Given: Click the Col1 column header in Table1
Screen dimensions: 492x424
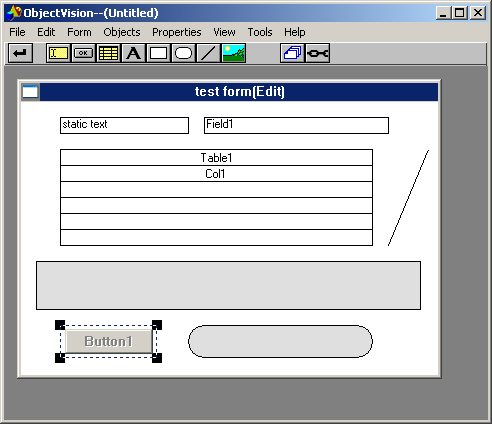Looking at the screenshot, I should (x=216, y=174).
